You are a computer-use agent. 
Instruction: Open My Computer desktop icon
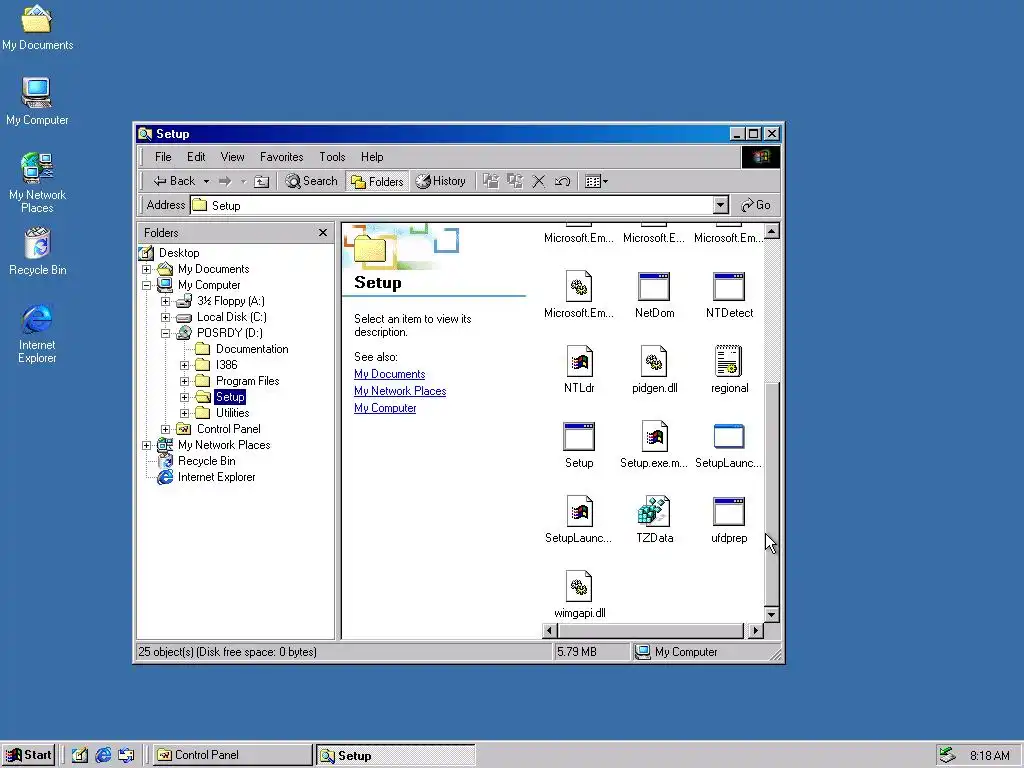pos(37,101)
